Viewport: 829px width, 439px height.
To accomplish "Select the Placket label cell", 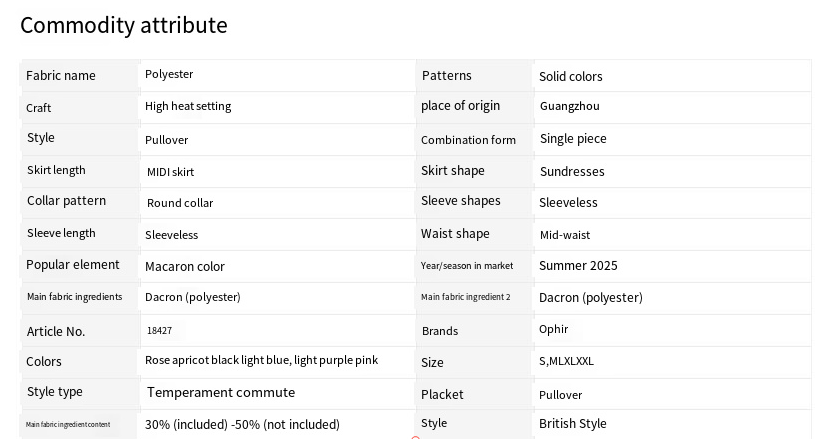I will [x=475, y=395].
